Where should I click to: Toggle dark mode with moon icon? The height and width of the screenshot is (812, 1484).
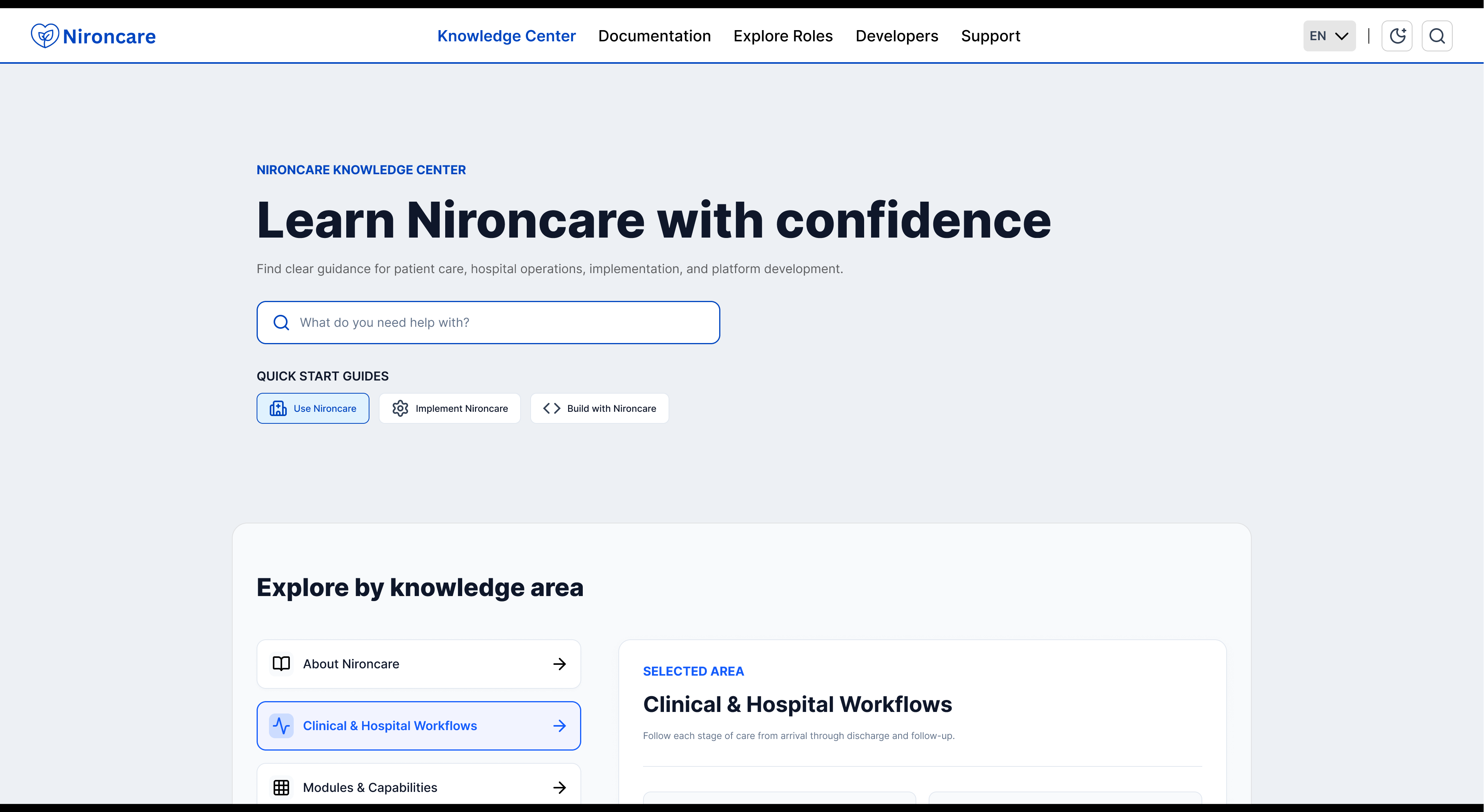pos(1397,36)
